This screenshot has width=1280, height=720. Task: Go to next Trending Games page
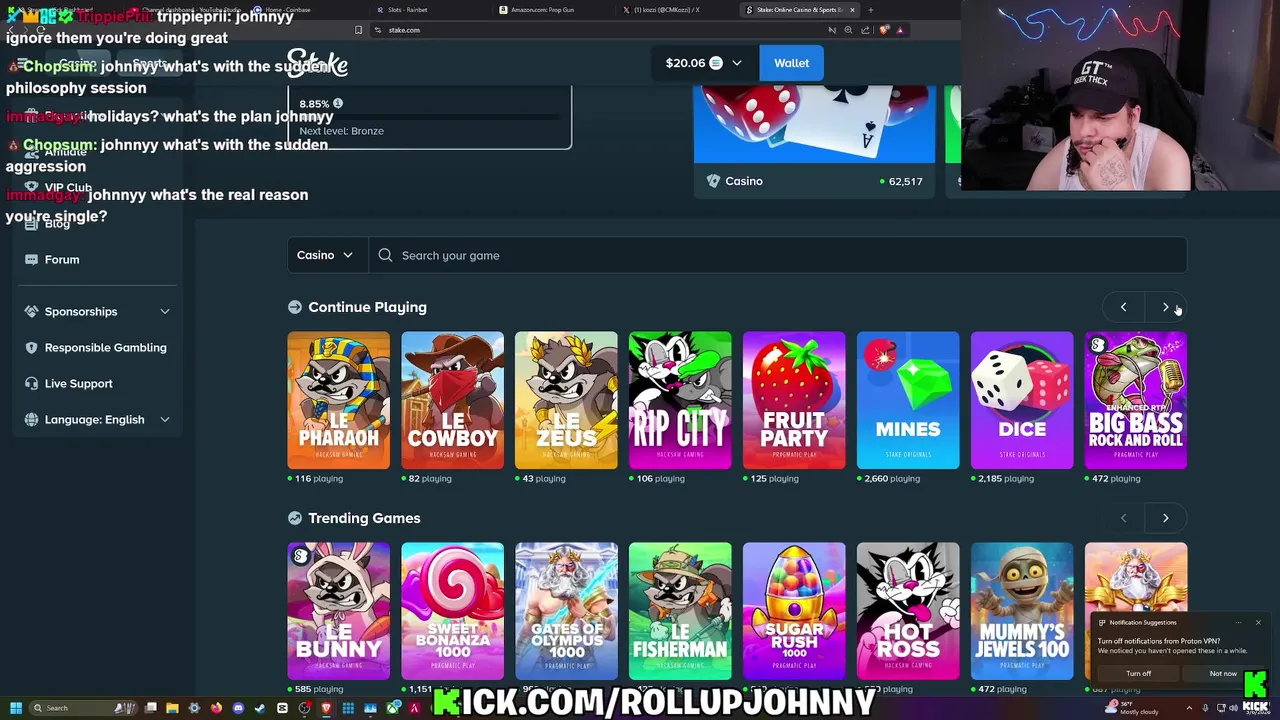tap(1165, 518)
